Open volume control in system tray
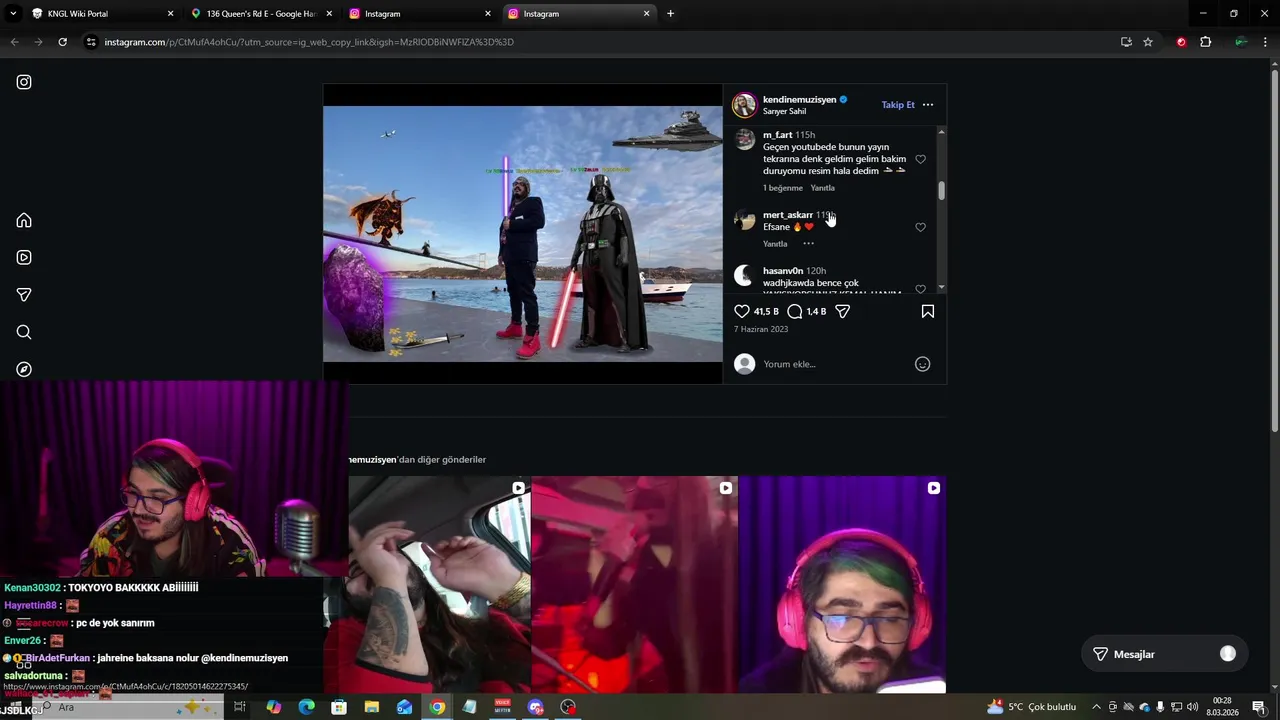 point(1192,707)
